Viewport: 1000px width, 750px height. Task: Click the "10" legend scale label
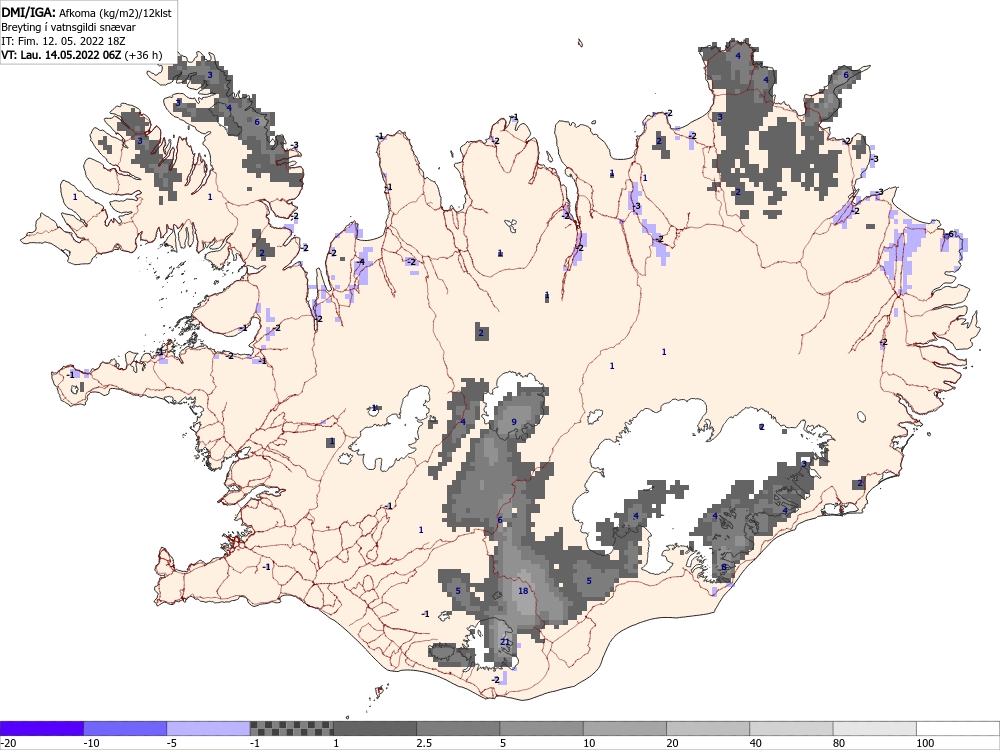click(590, 743)
